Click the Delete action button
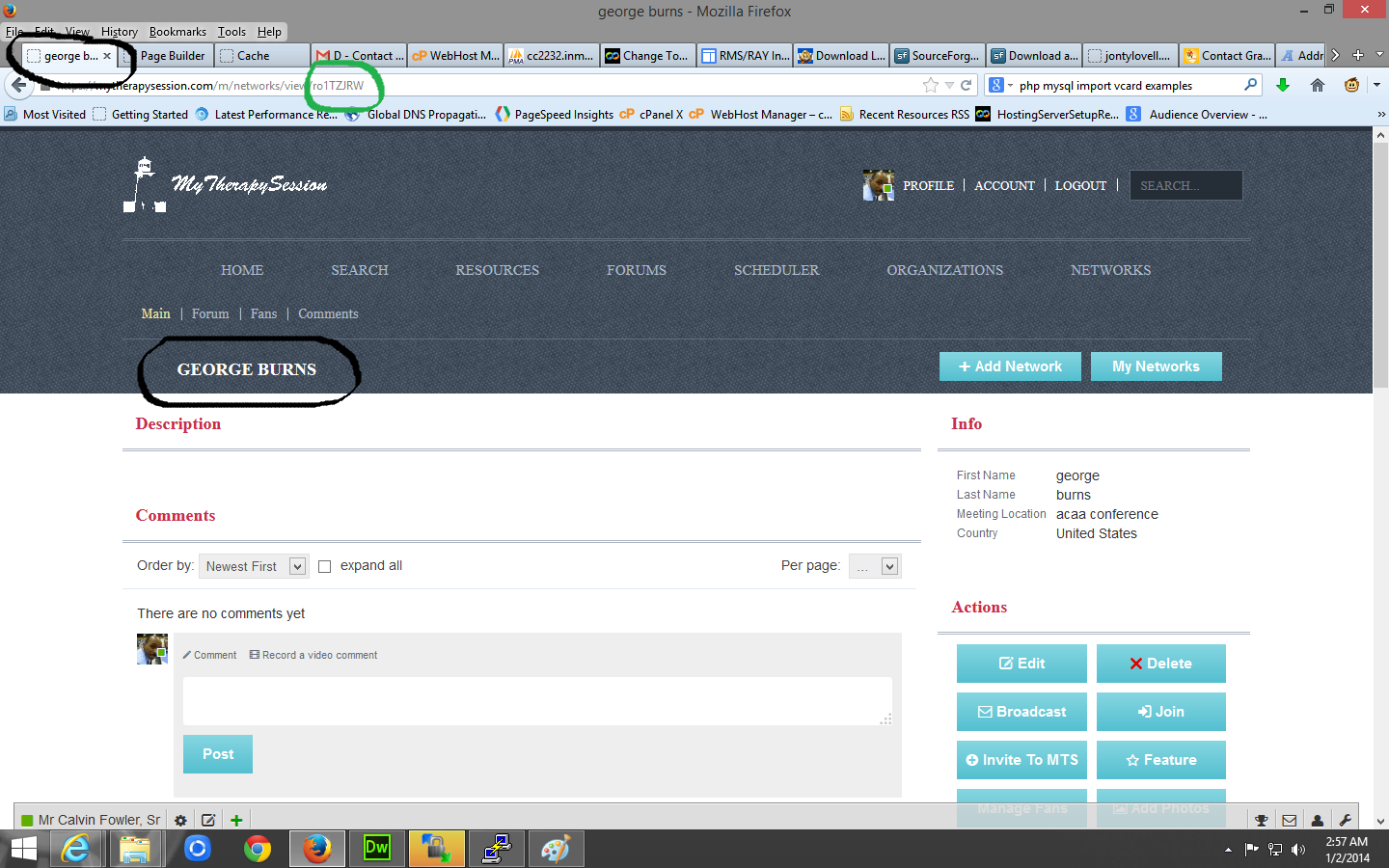The height and width of the screenshot is (868, 1389). (x=1160, y=664)
